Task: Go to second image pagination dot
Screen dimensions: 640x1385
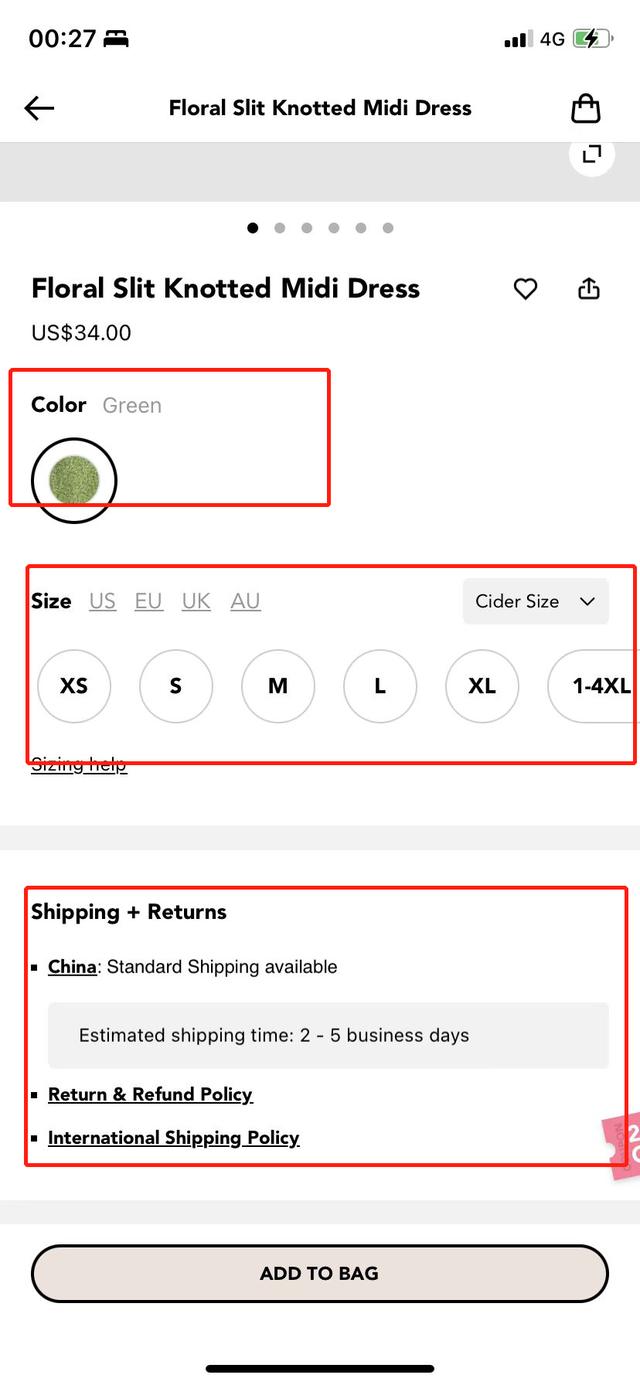Action: point(280,228)
